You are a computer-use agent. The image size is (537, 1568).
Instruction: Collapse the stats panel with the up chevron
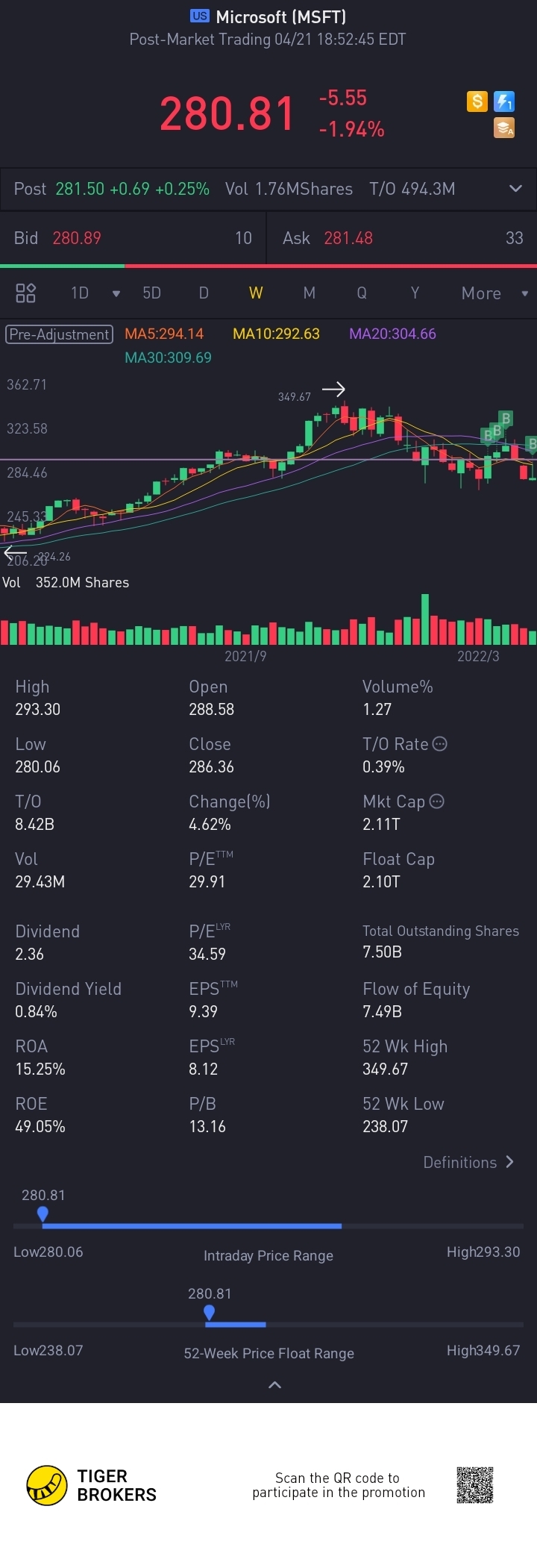point(274,1384)
